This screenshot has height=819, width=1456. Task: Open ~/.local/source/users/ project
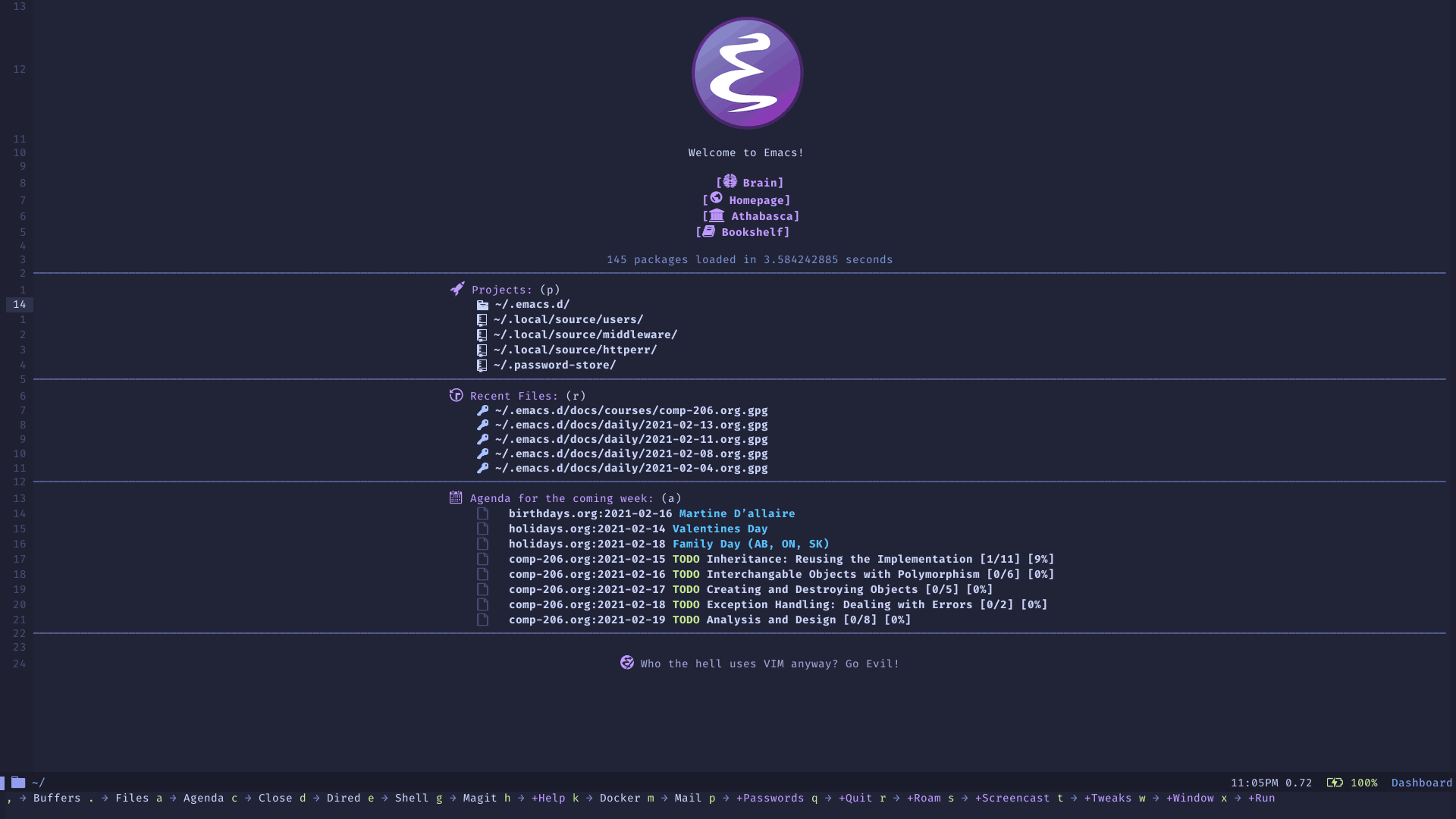click(x=568, y=319)
